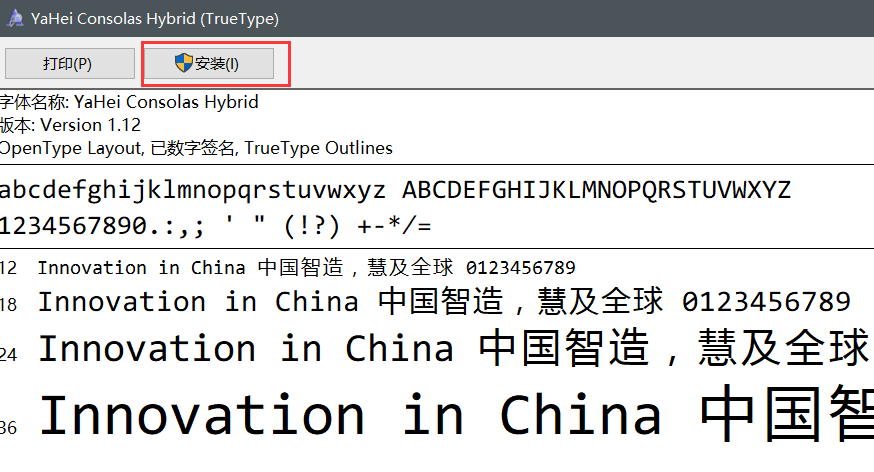This screenshot has width=874, height=472.
Task: Click the shield icon on the install button
Action: pyautogui.click(x=183, y=63)
